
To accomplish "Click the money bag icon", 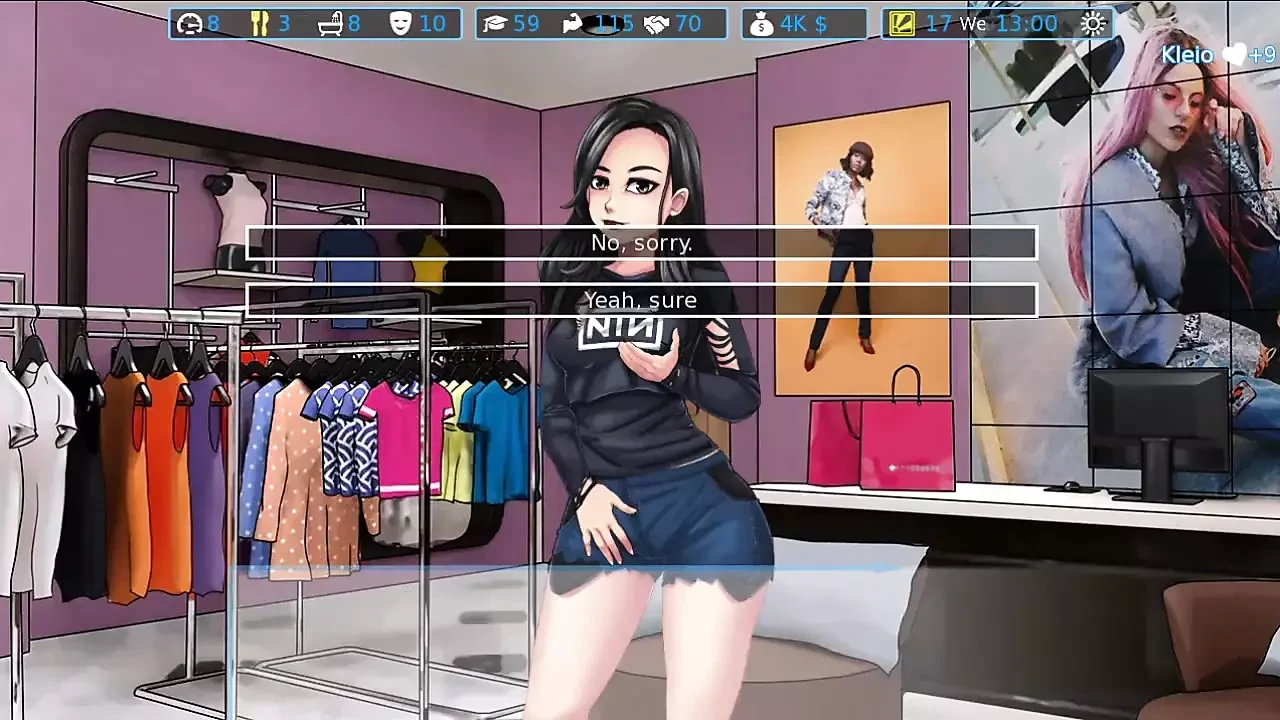I will click(763, 23).
